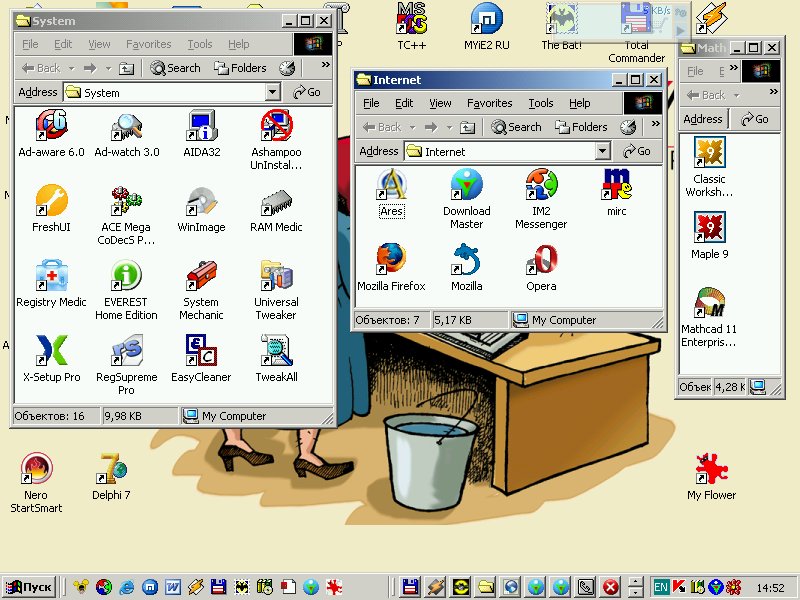
Task: Select the AIDA32 icon in System window
Action: pos(201,127)
